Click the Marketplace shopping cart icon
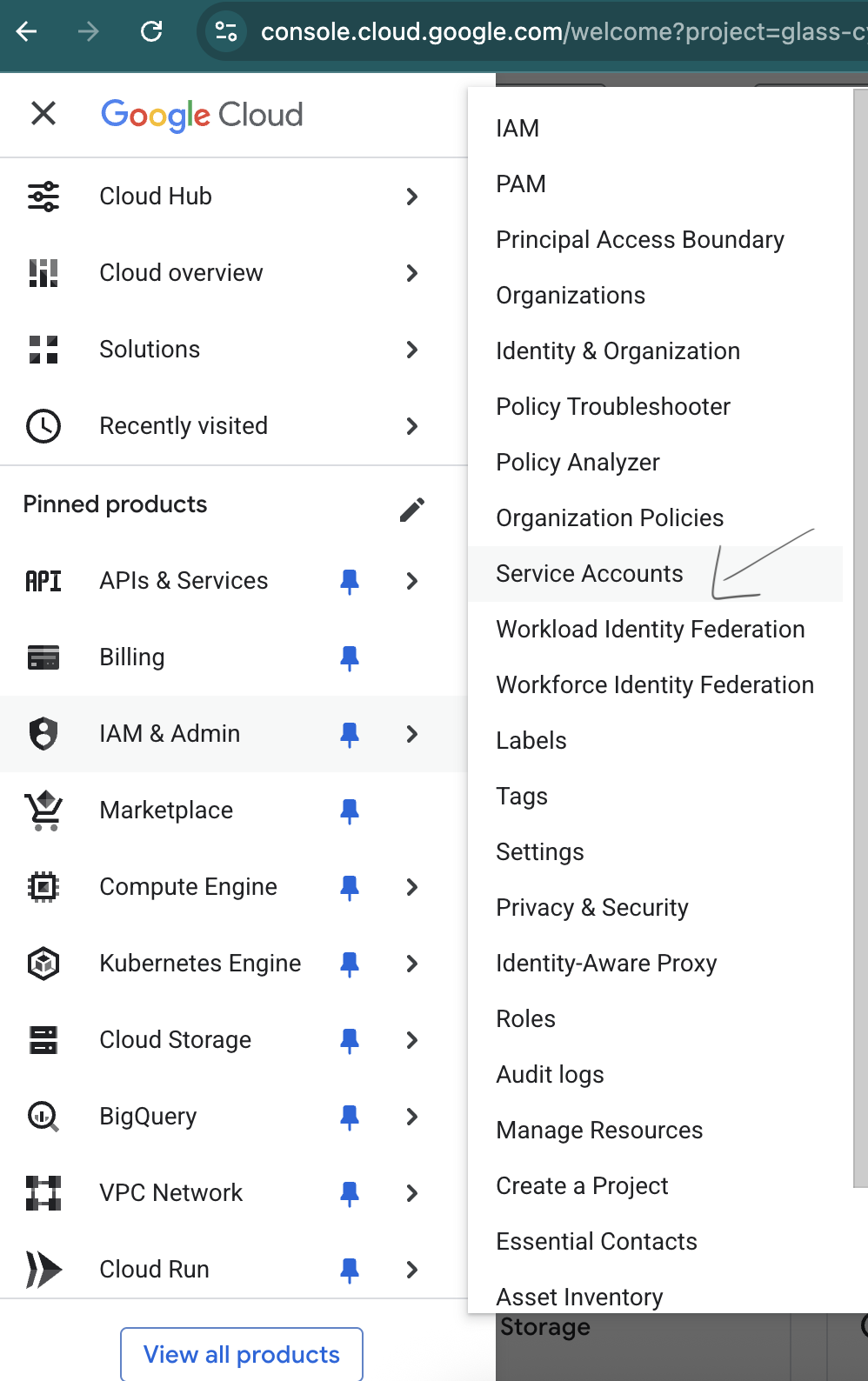Viewport: 868px width, 1381px height. (x=43, y=811)
